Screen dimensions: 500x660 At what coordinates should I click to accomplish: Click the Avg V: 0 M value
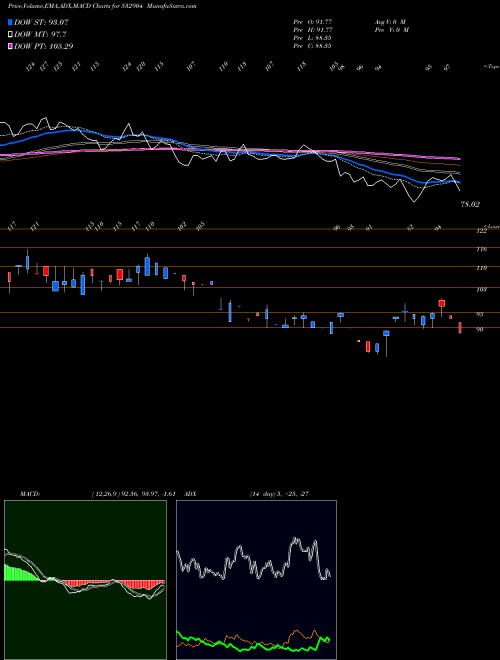coord(389,22)
